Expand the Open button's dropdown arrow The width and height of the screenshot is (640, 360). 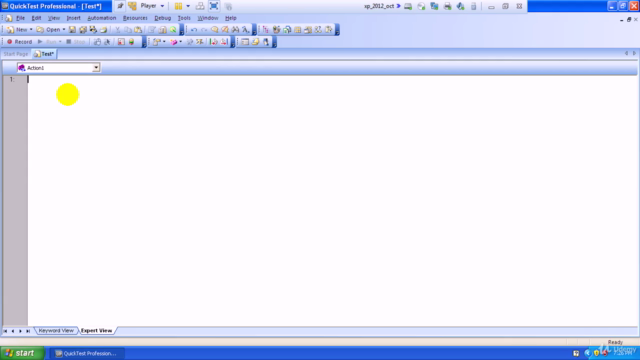click(64, 29)
